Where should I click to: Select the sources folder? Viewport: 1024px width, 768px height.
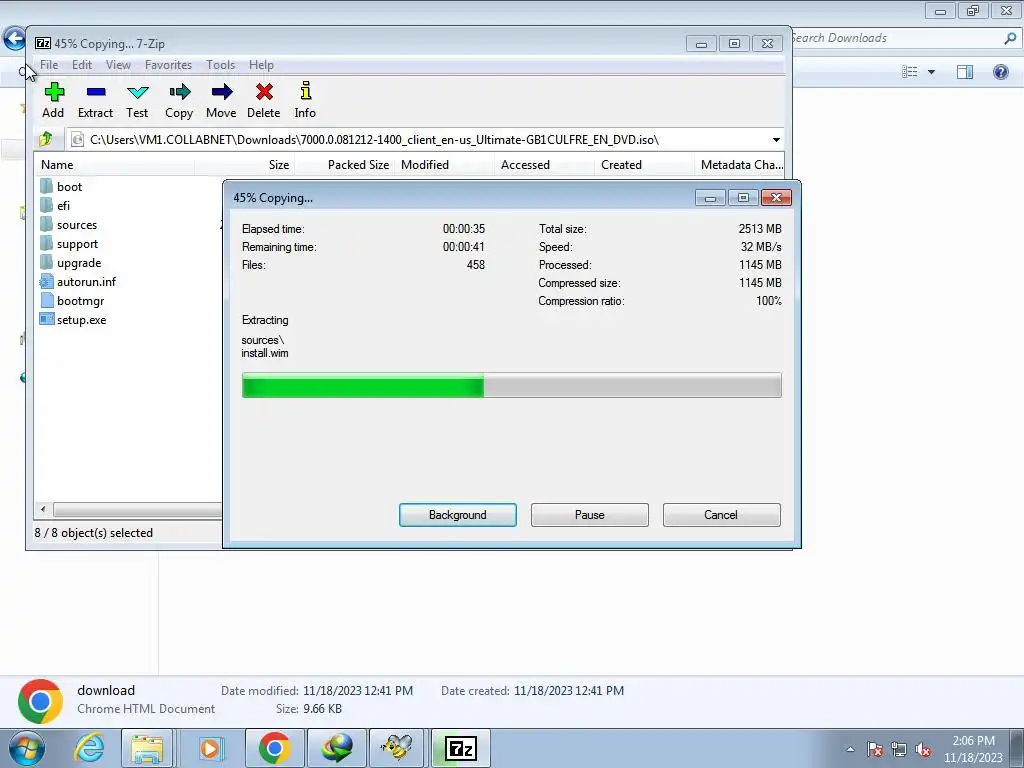[x=68, y=225]
